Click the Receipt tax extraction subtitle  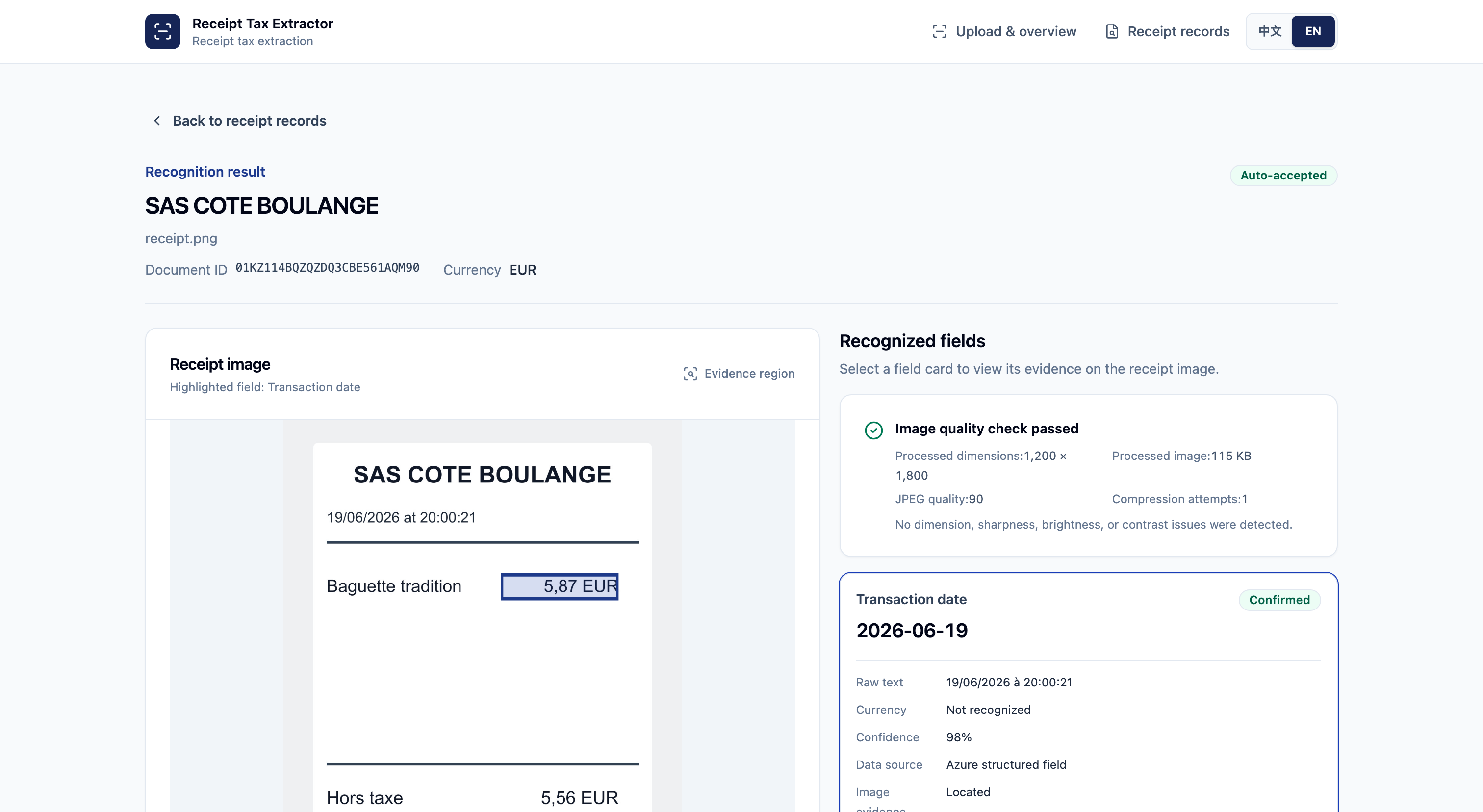pyautogui.click(x=253, y=41)
